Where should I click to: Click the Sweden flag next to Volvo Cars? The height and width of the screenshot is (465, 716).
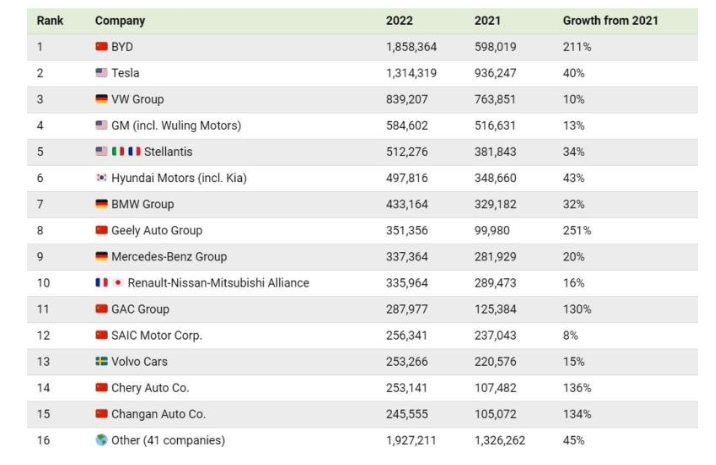101,361
